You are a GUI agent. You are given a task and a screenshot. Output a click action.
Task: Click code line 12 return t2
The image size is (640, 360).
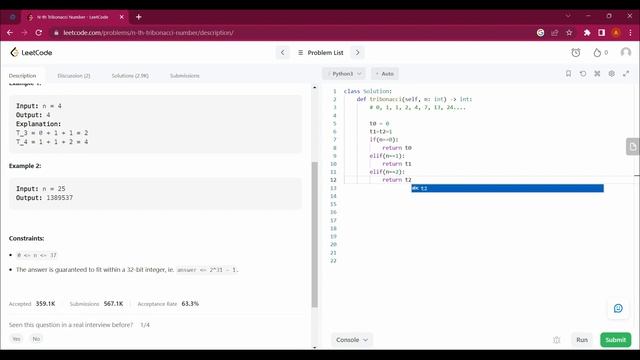click(397, 180)
